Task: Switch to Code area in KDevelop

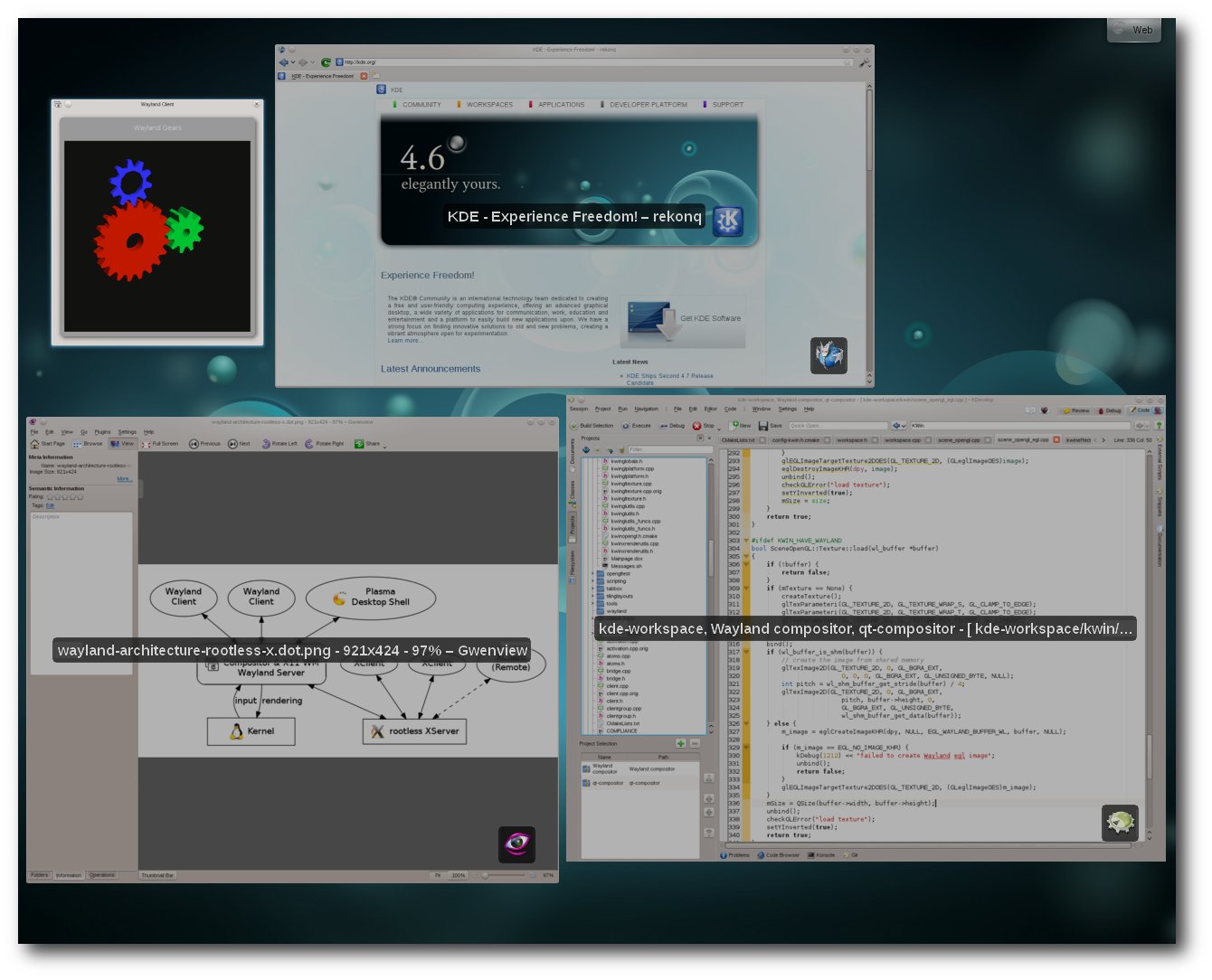Action: 1139,410
